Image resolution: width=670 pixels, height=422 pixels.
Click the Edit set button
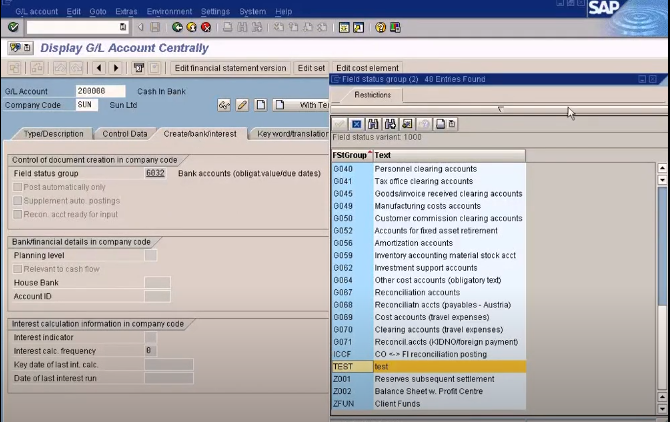point(311,68)
